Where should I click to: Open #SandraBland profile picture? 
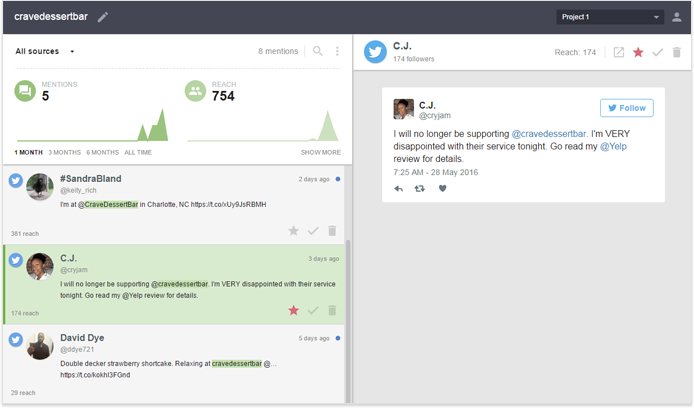click(40, 187)
